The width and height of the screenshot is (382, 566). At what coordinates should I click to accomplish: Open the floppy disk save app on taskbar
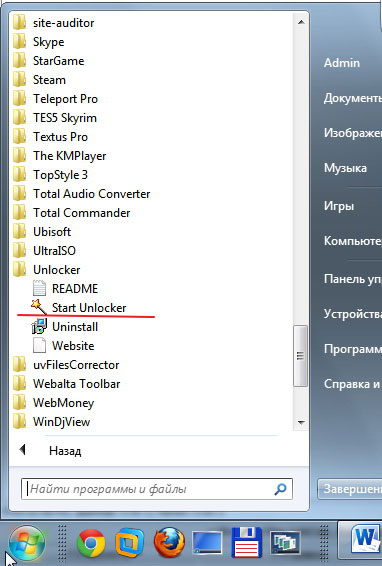pos(247,543)
